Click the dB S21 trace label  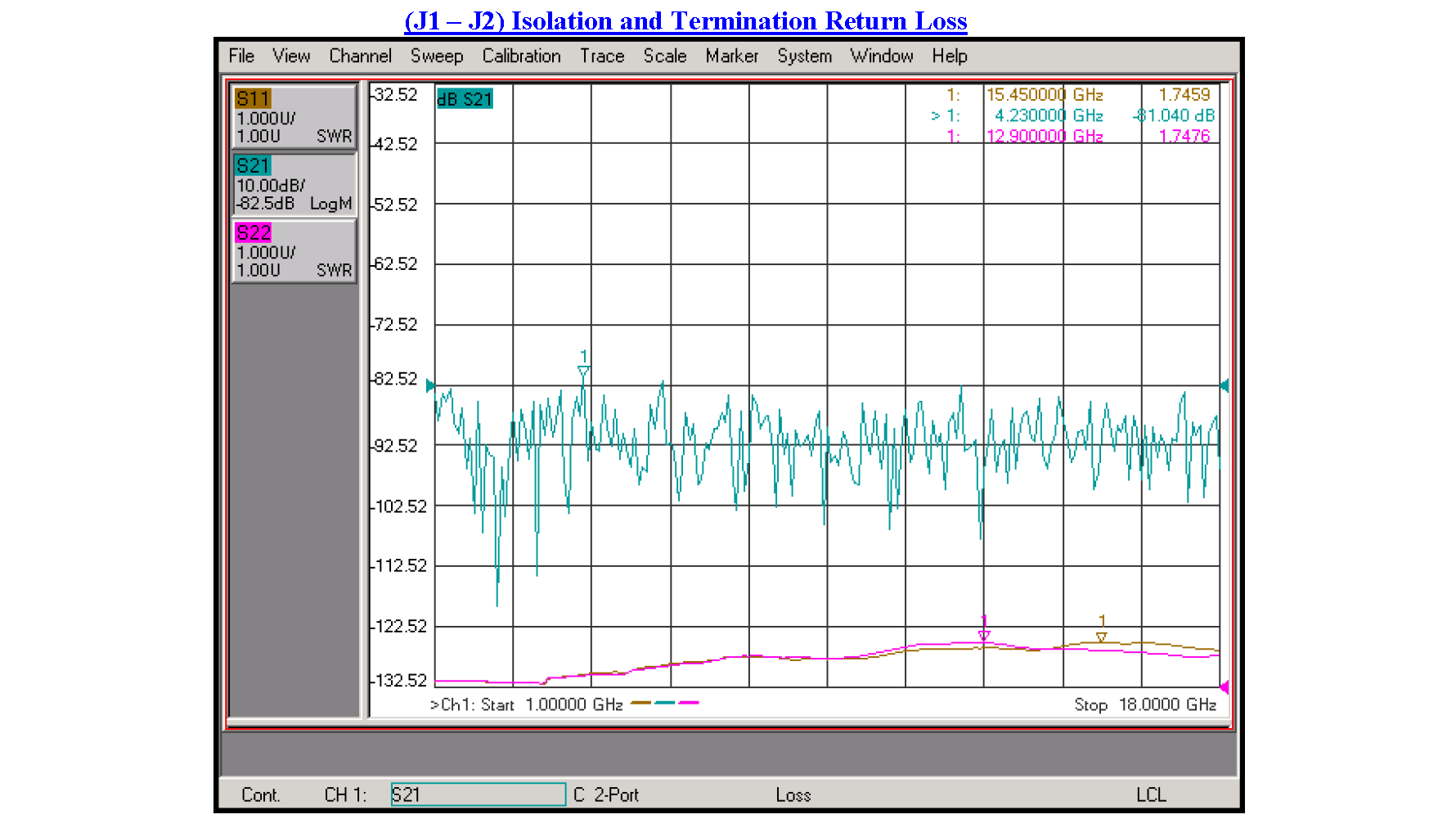pyautogui.click(x=464, y=98)
